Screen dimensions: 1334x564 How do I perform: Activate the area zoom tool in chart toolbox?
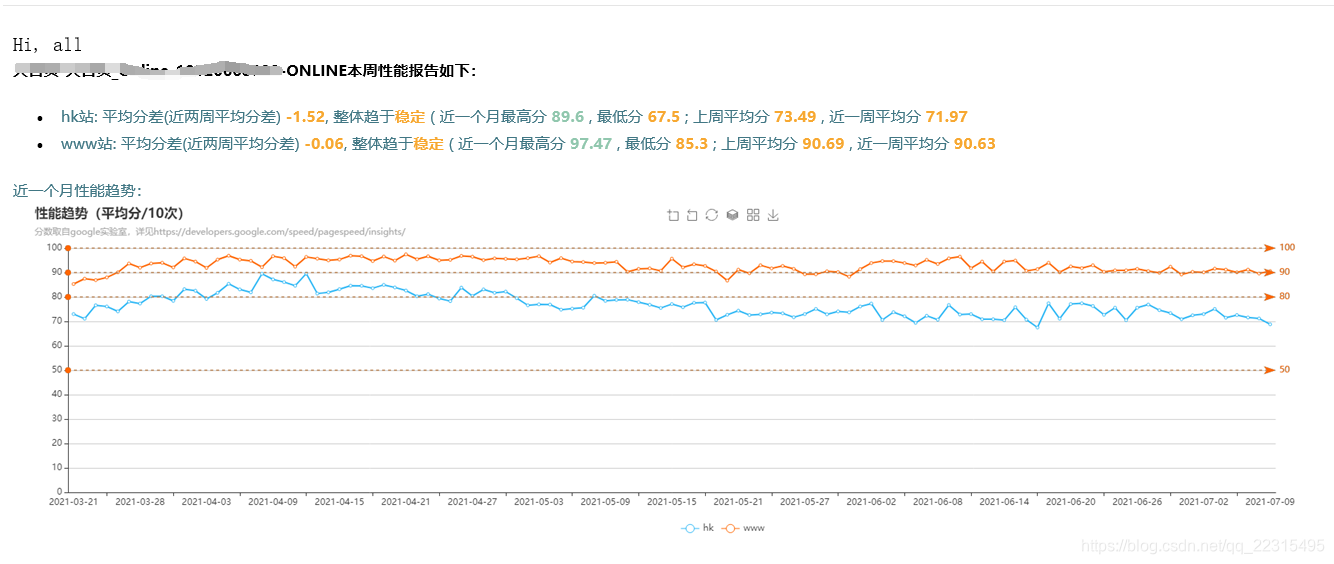pyautogui.click(x=673, y=215)
